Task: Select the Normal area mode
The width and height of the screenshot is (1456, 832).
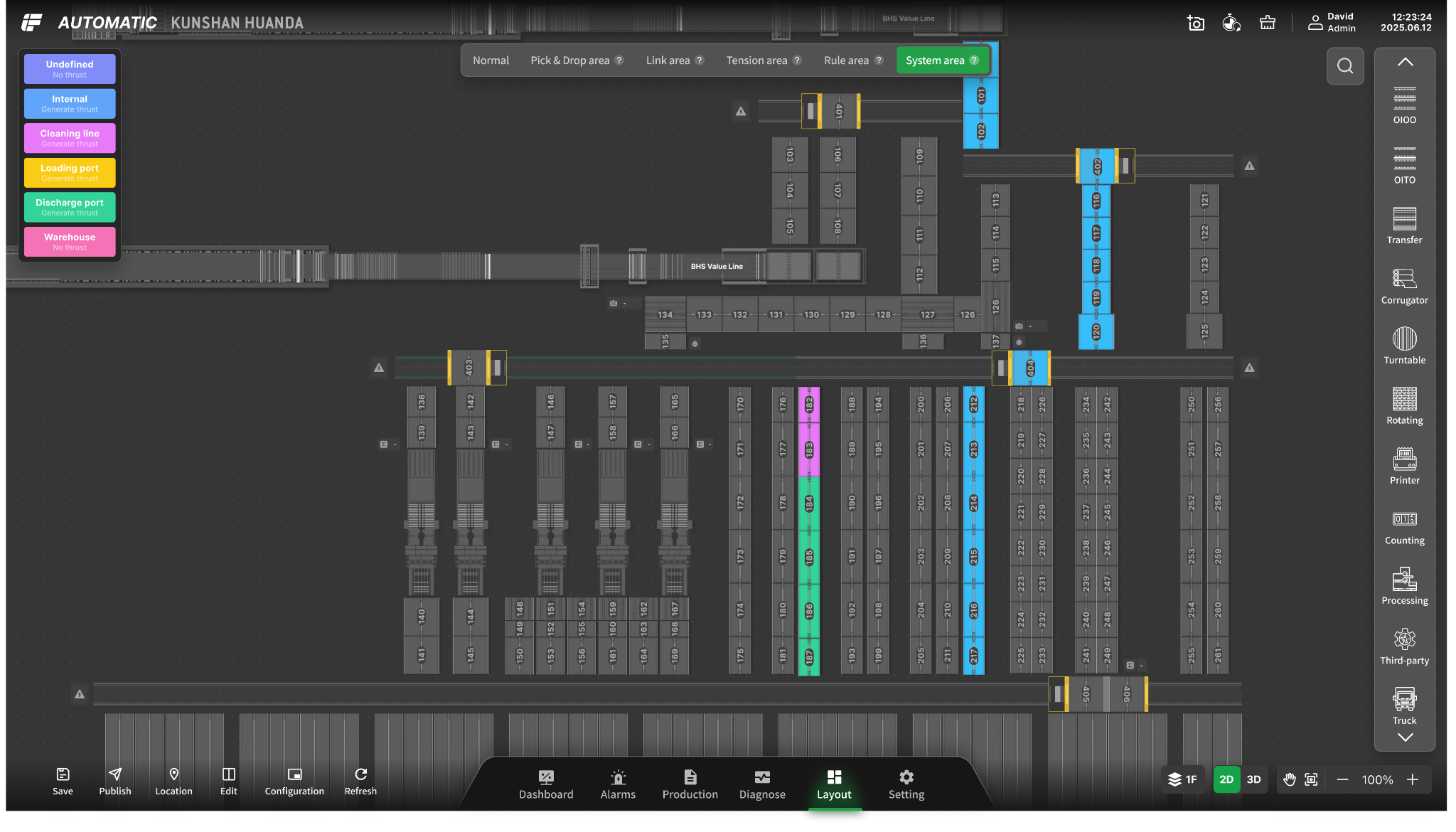Action: [491, 60]
